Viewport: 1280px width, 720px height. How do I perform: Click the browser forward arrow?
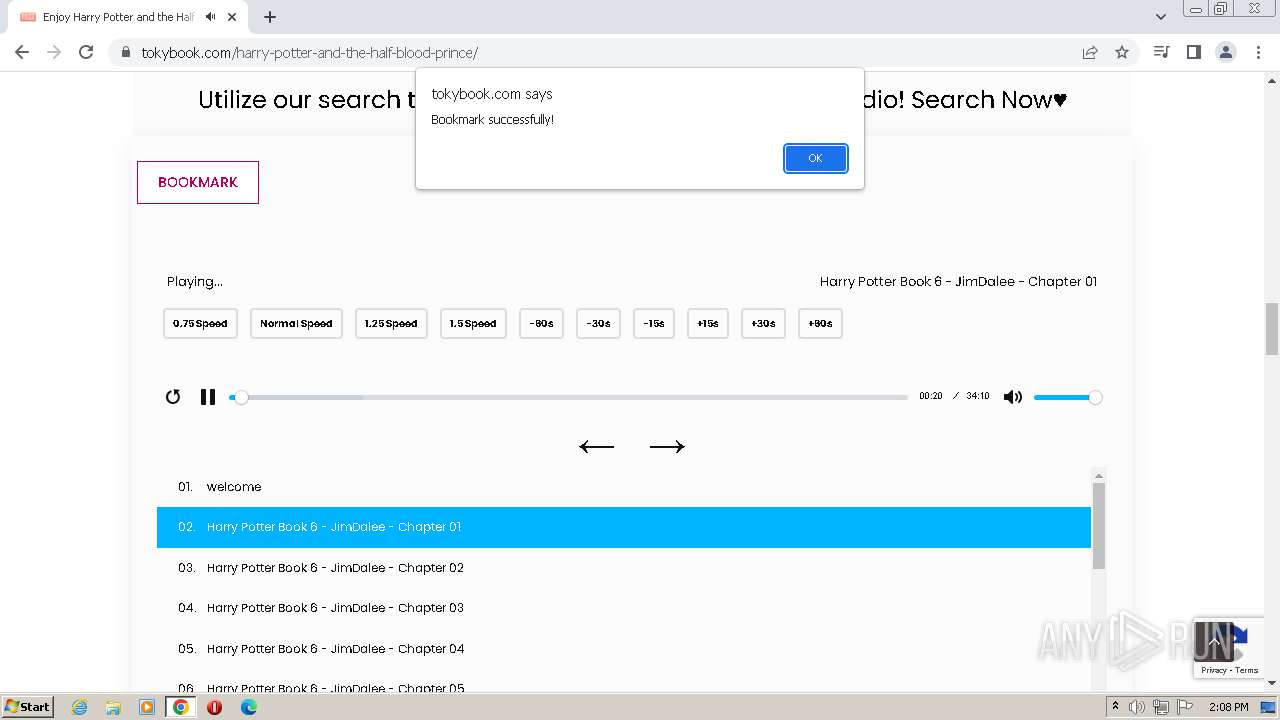54,52
